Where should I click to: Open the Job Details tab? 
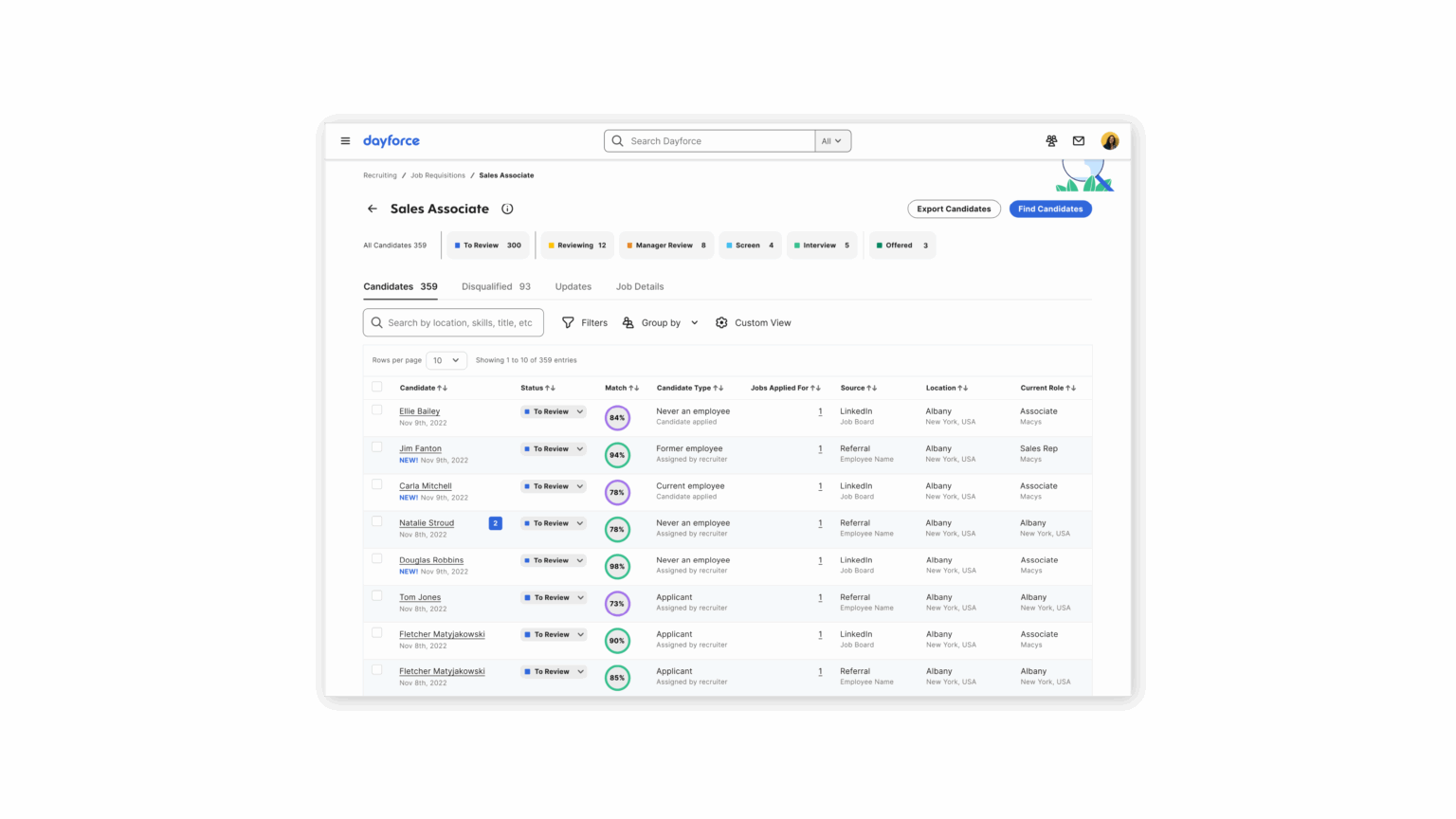(x=640, y=286)
